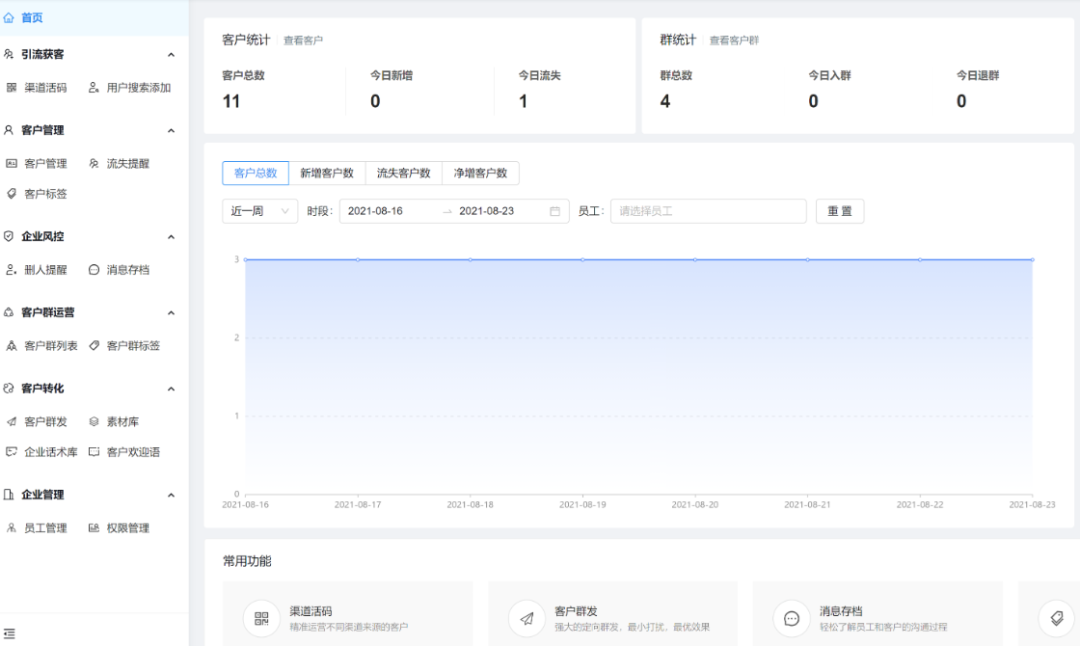This screenshot has height=646, width=1080.
Task: Click the 客户群发 sidebar send icon
Action: (x=11, y=421)
